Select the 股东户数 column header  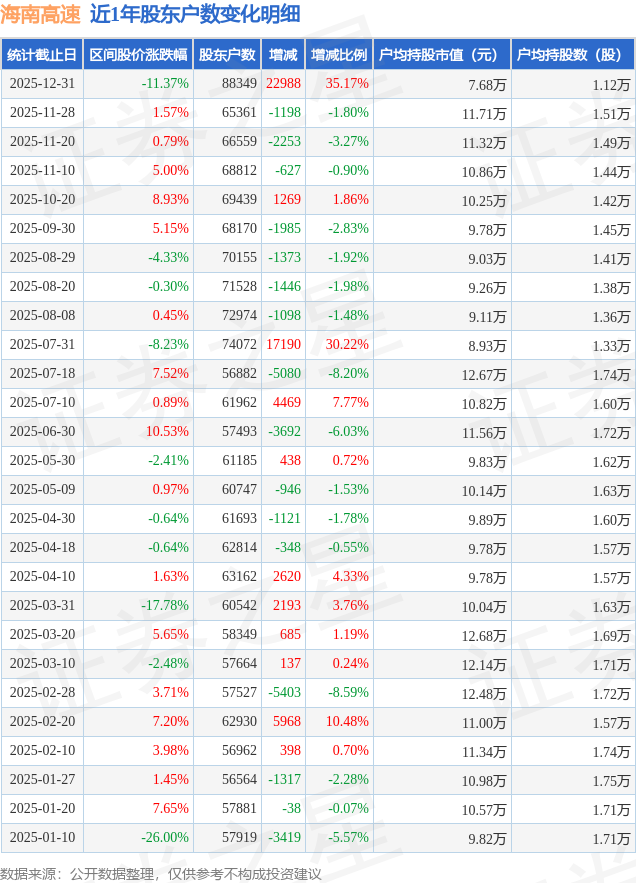(227, 55)
